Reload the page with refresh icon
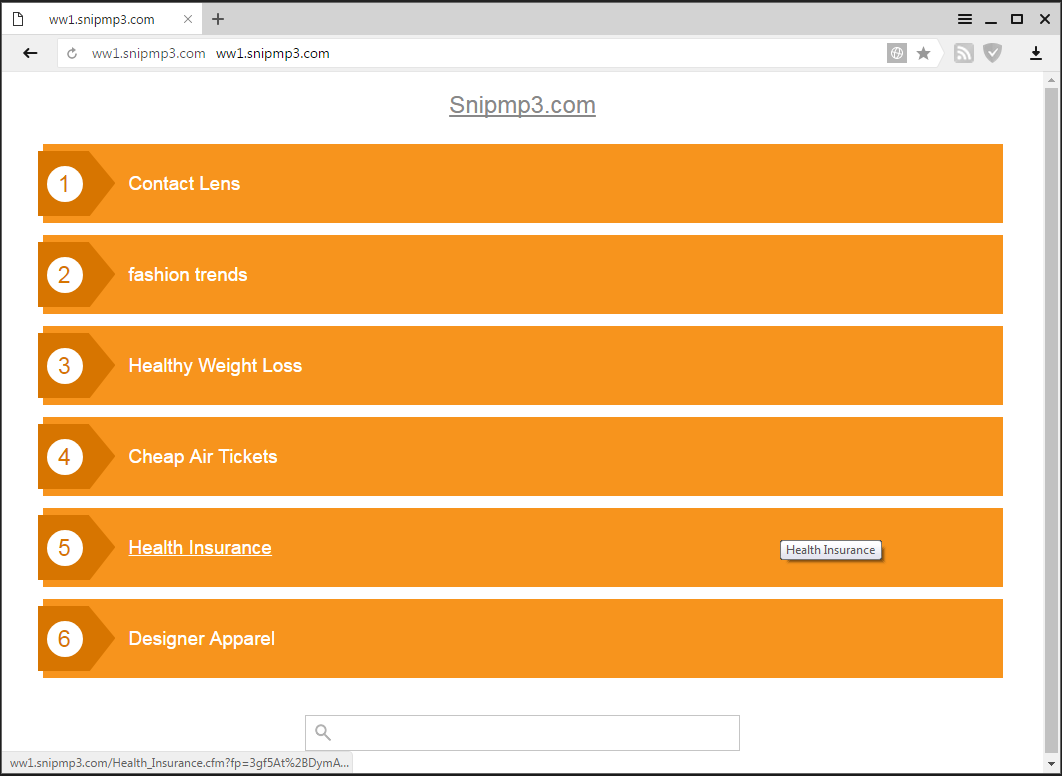Viewport: 1062px width, 776px height. point(72,54)
